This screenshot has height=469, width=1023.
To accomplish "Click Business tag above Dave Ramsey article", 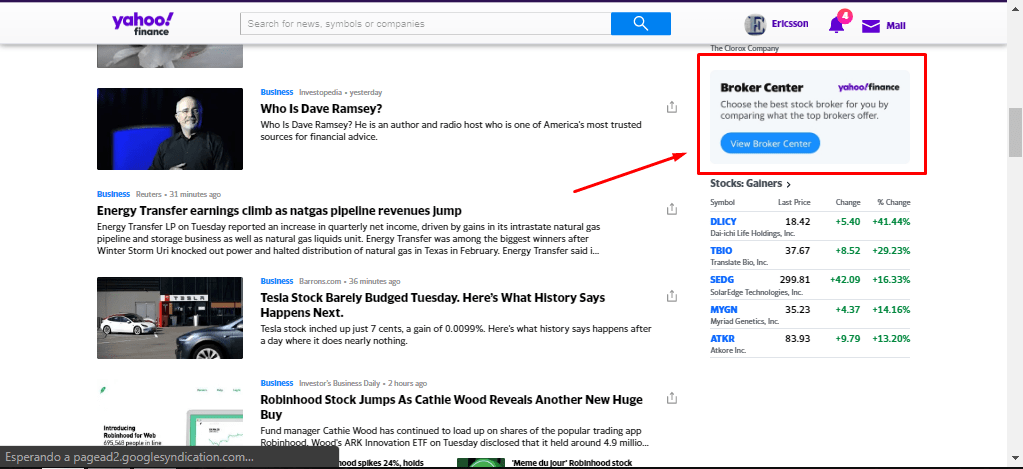I will (277, 92).
